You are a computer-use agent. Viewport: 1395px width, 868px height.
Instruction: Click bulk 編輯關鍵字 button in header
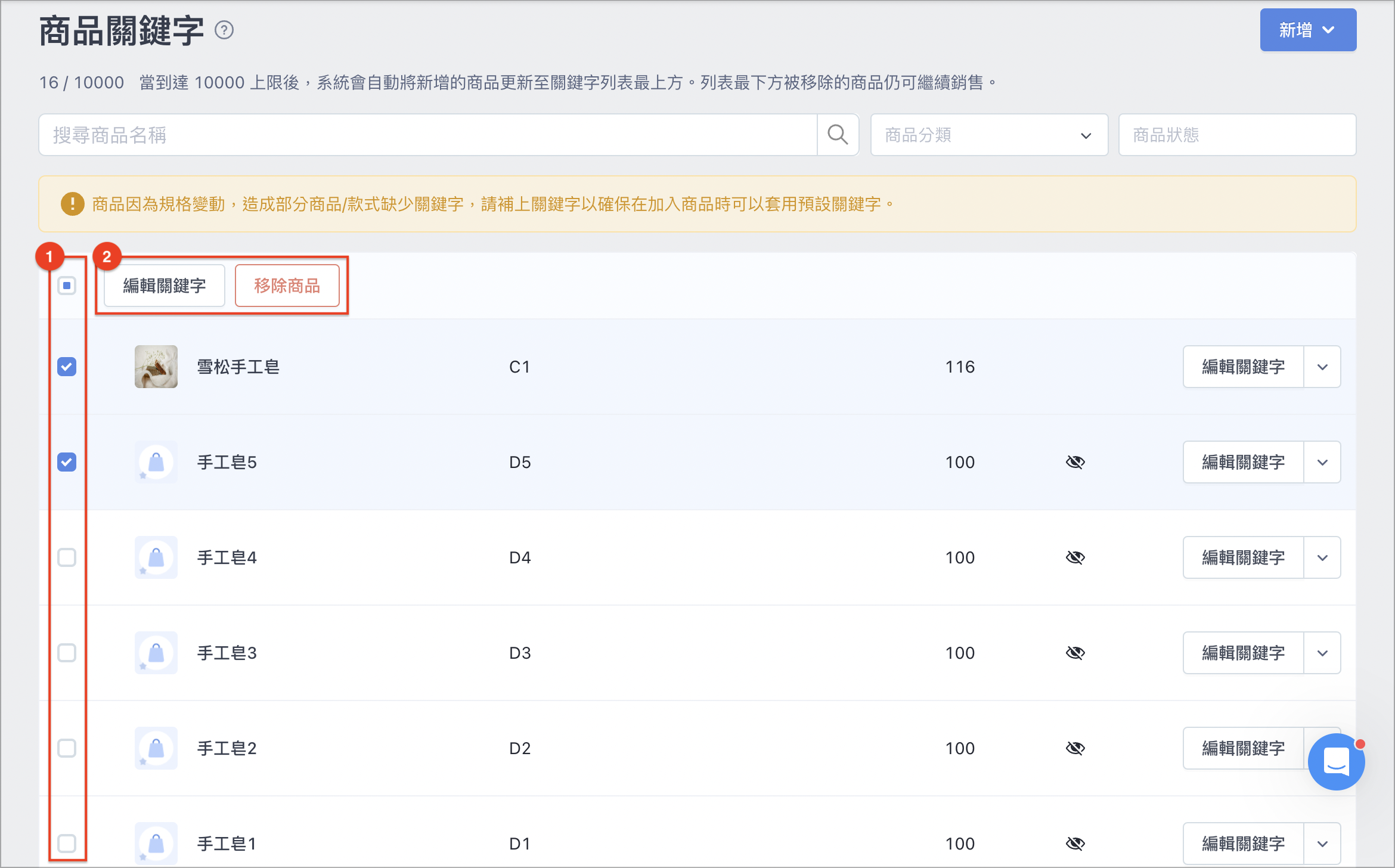(165, 286)
